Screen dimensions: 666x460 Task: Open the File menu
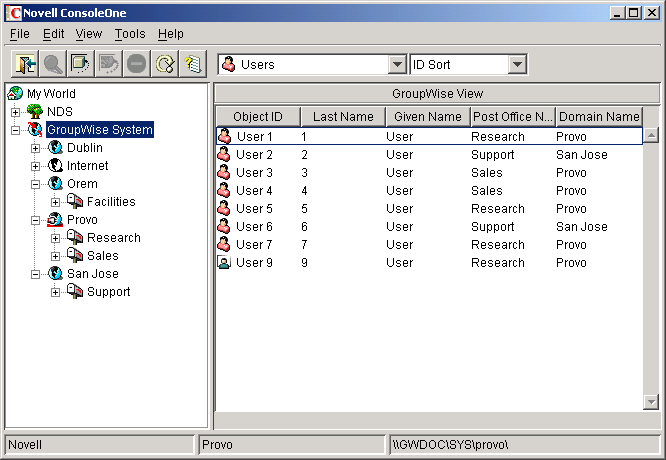(x=20, y=34)
